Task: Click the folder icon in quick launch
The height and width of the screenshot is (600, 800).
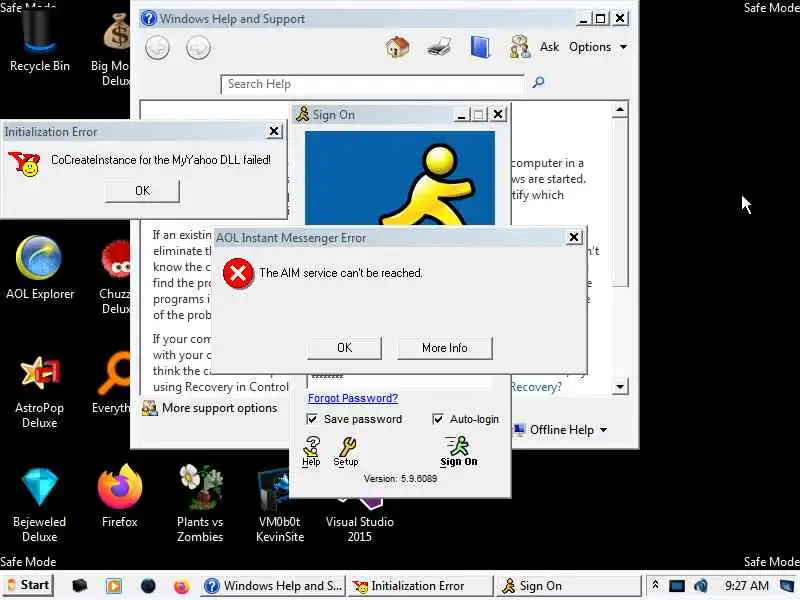Action: click(80, 585)
